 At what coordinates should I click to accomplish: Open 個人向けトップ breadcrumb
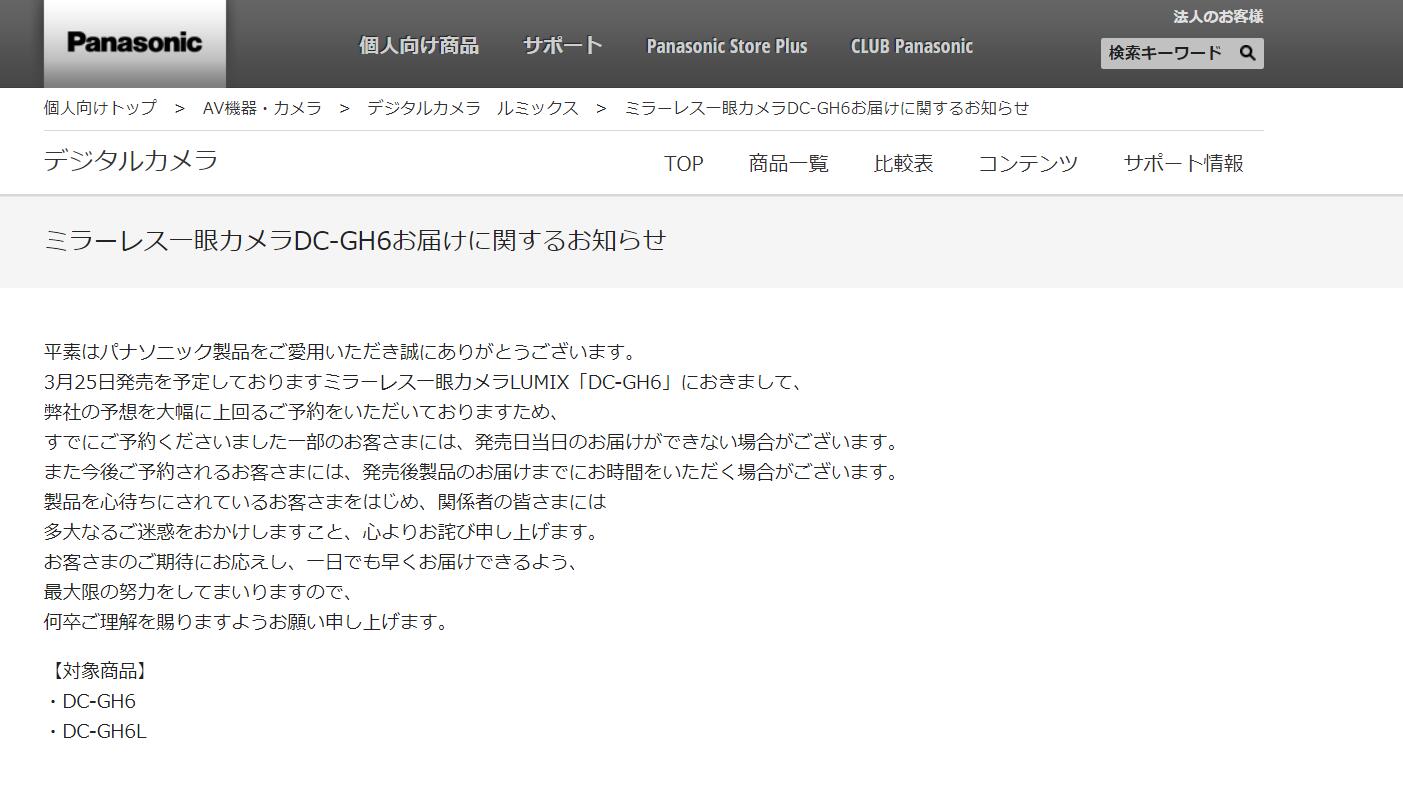(x=100, y=108)
